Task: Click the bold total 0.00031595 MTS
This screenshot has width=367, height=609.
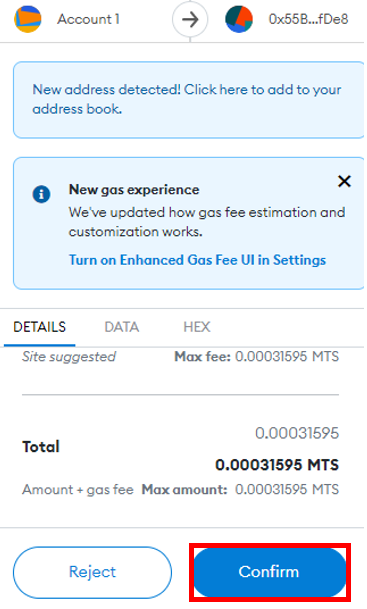Action: [277, 465]
